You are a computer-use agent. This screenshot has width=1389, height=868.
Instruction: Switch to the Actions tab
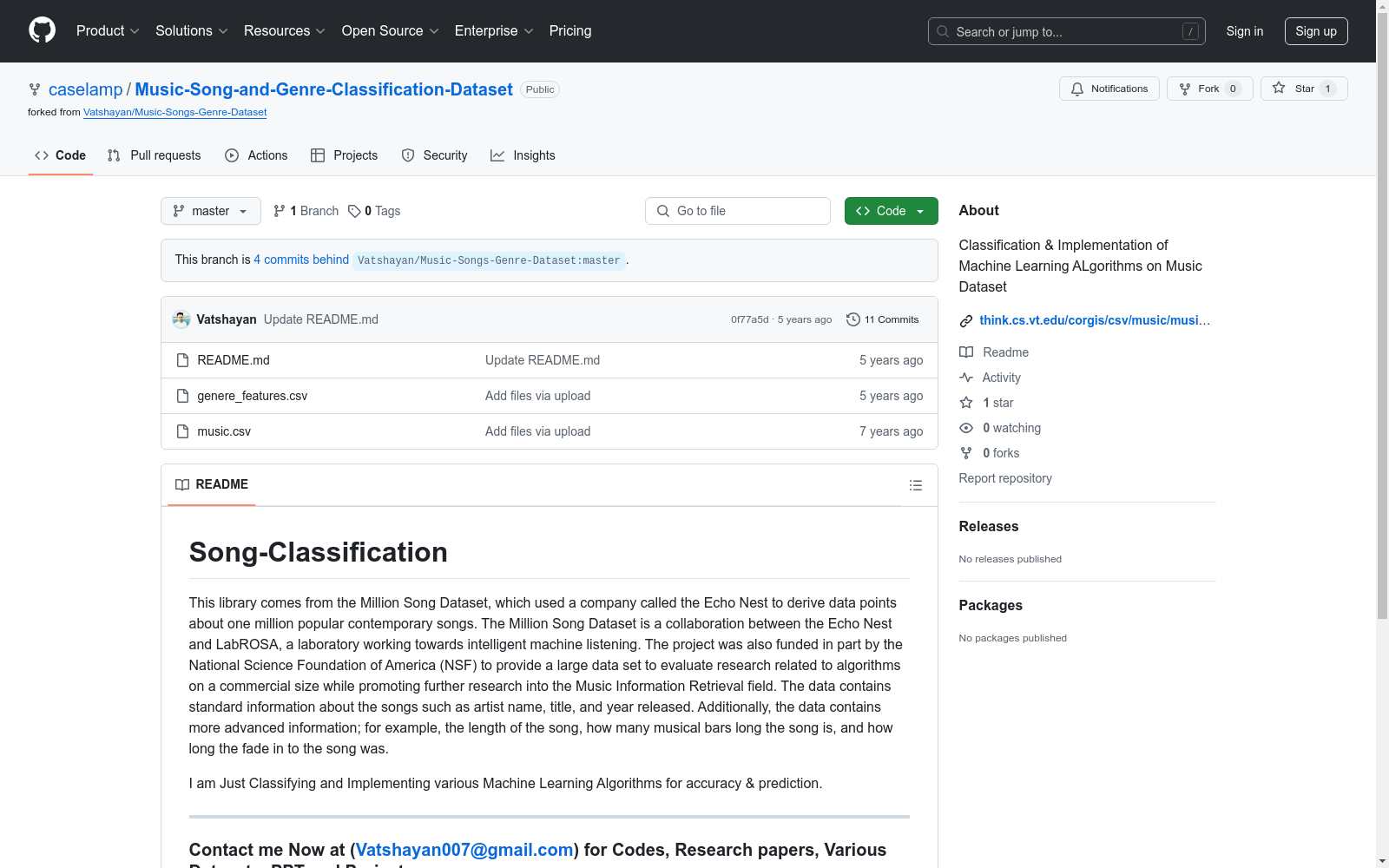point(256,155)
